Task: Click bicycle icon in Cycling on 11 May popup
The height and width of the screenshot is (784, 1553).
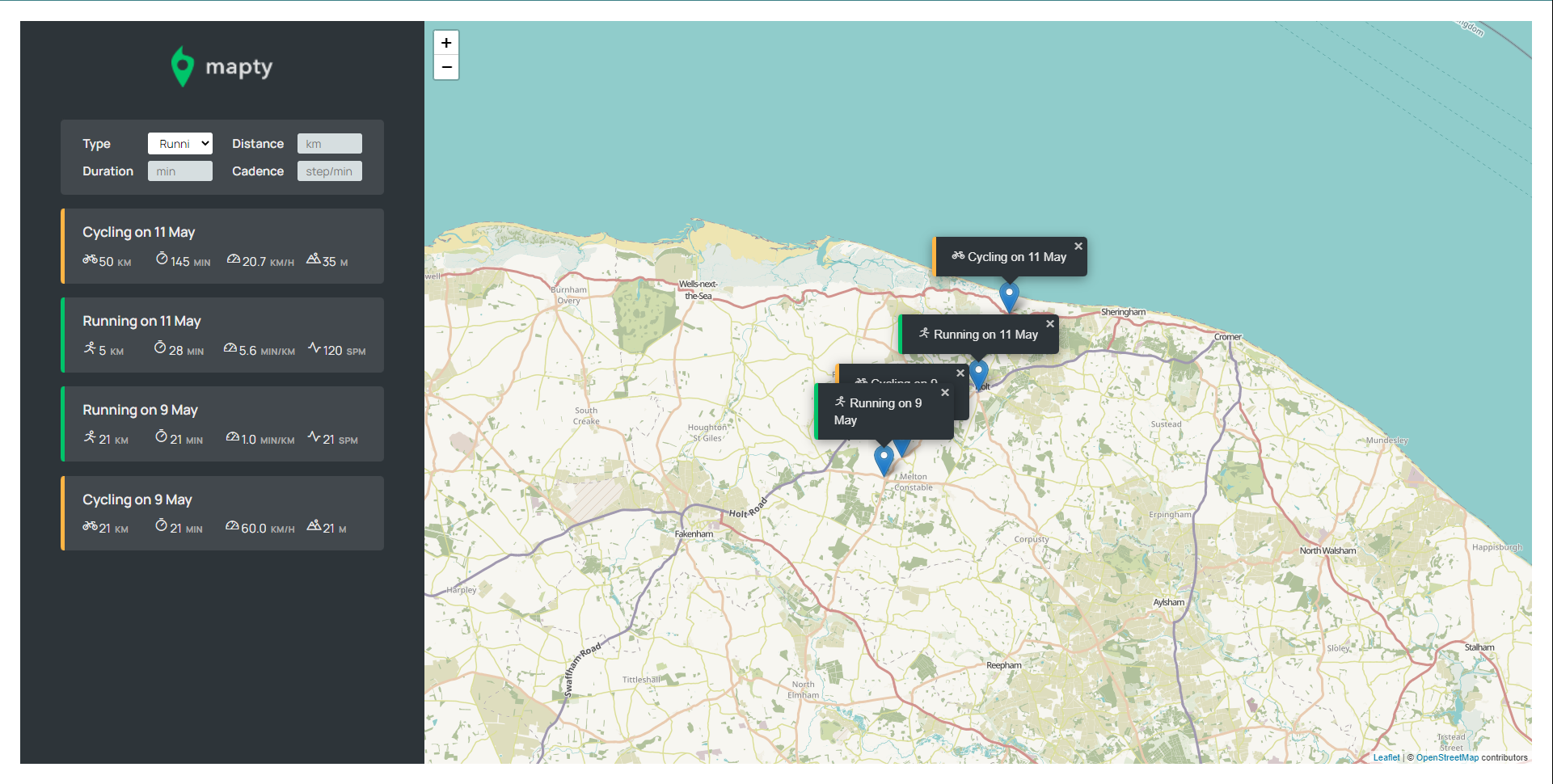Action: [958, 256]
